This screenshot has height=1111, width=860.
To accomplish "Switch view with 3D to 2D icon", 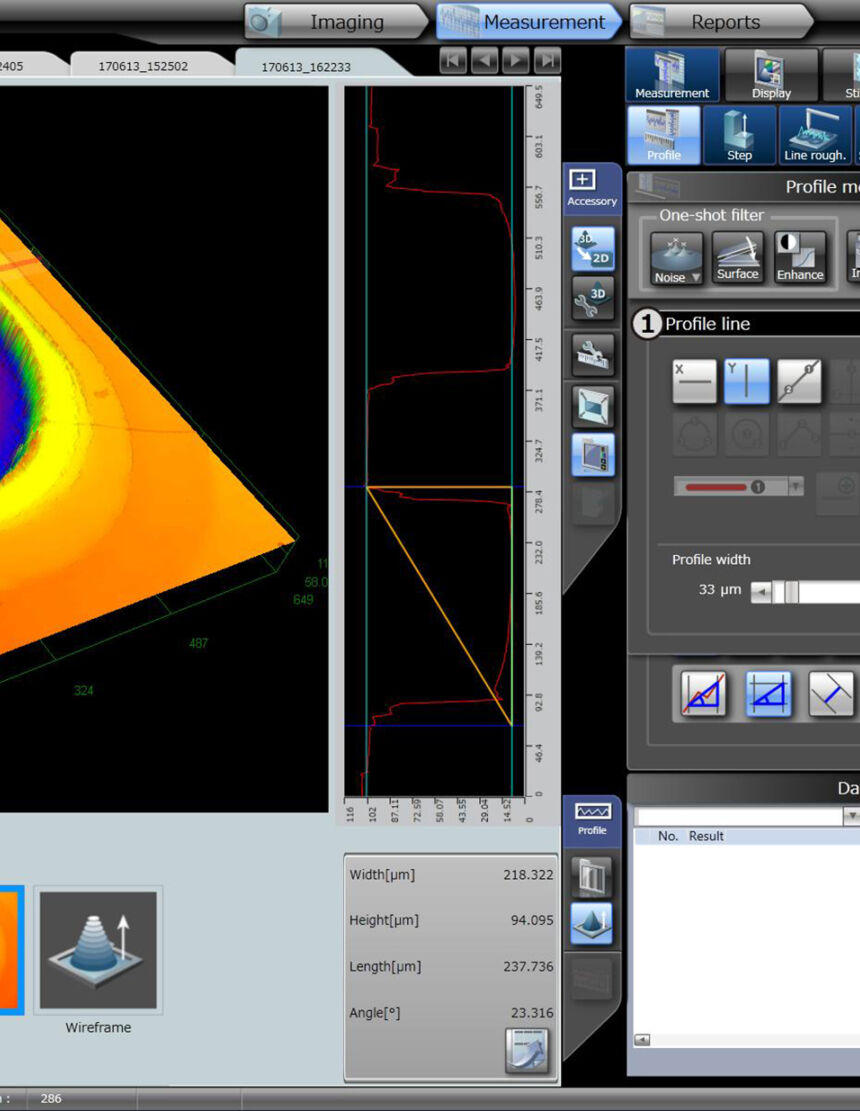I will 593,249.
